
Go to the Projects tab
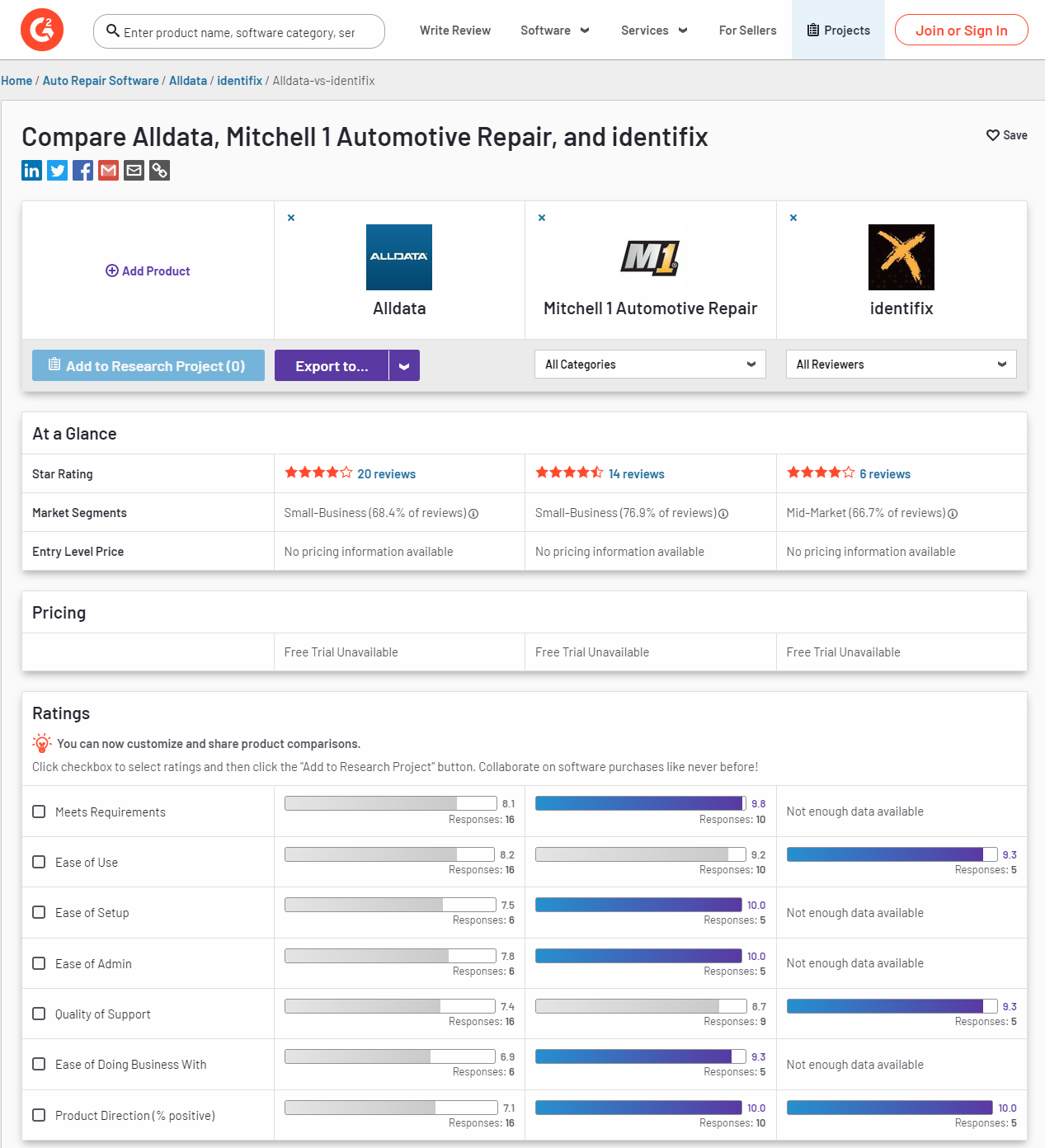pos(838,31)
